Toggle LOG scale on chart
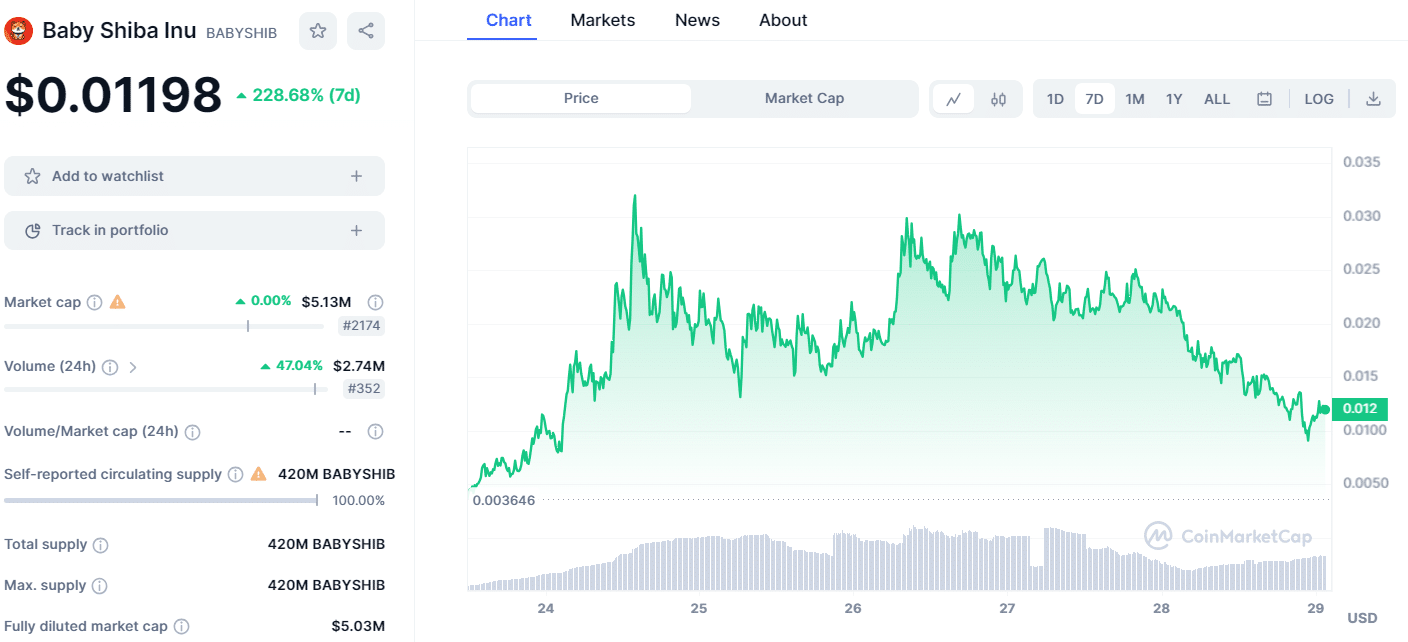The width and height of the screenshot is (1408, 642). pos(1319,99)
